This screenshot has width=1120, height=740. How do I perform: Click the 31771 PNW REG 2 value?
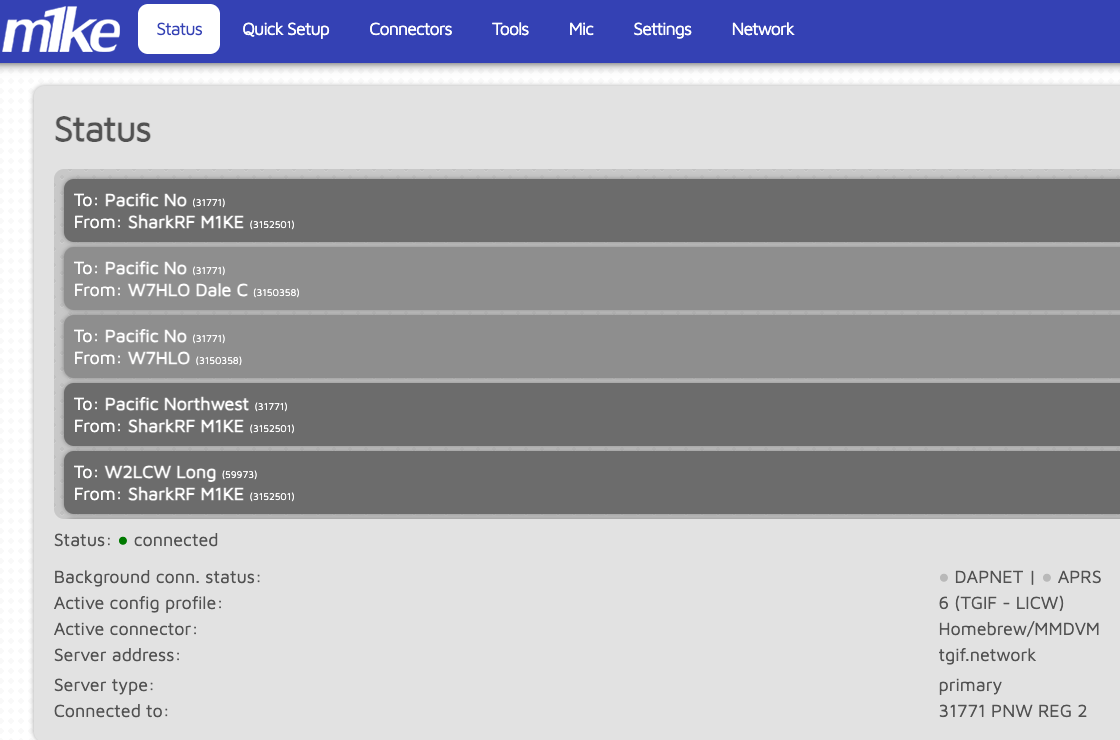pyautogui.click(x=1012, y=711)
